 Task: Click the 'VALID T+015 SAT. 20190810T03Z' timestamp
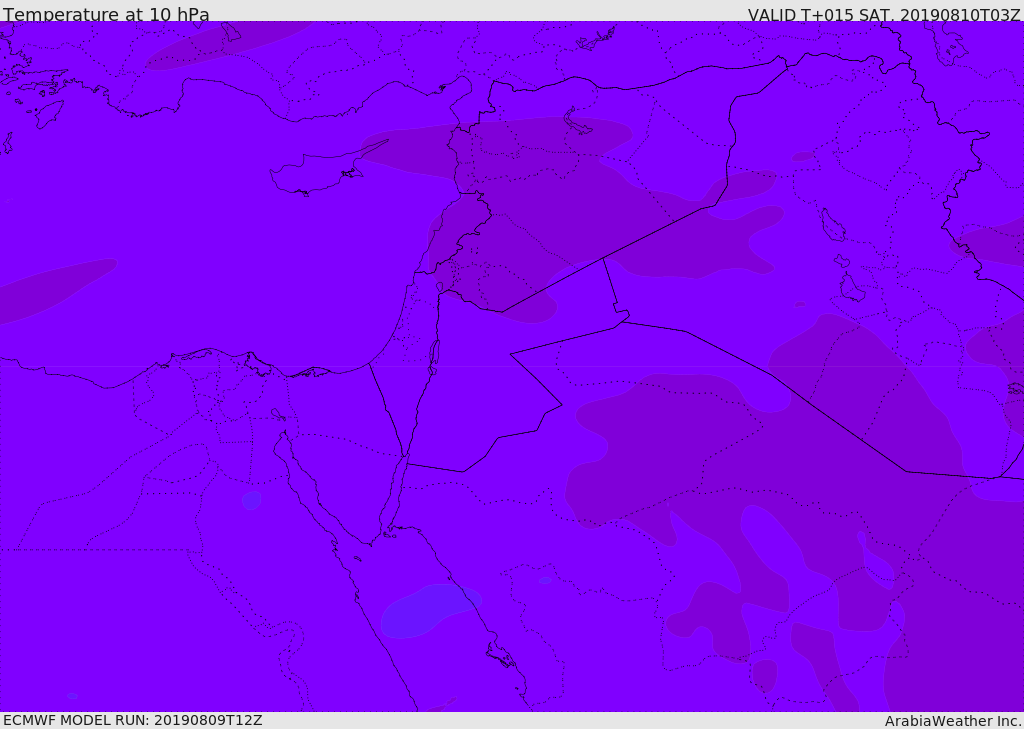tap(884, 14)
